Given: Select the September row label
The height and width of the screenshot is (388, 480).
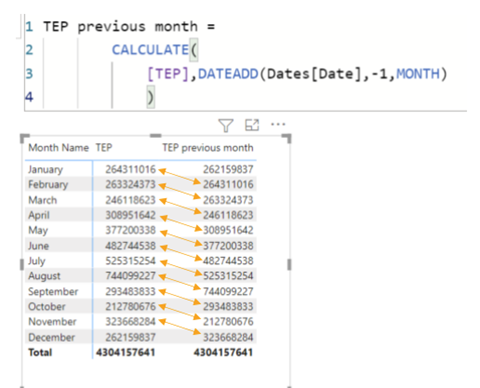Looking at the screenshot, I should tap(53, 291).
